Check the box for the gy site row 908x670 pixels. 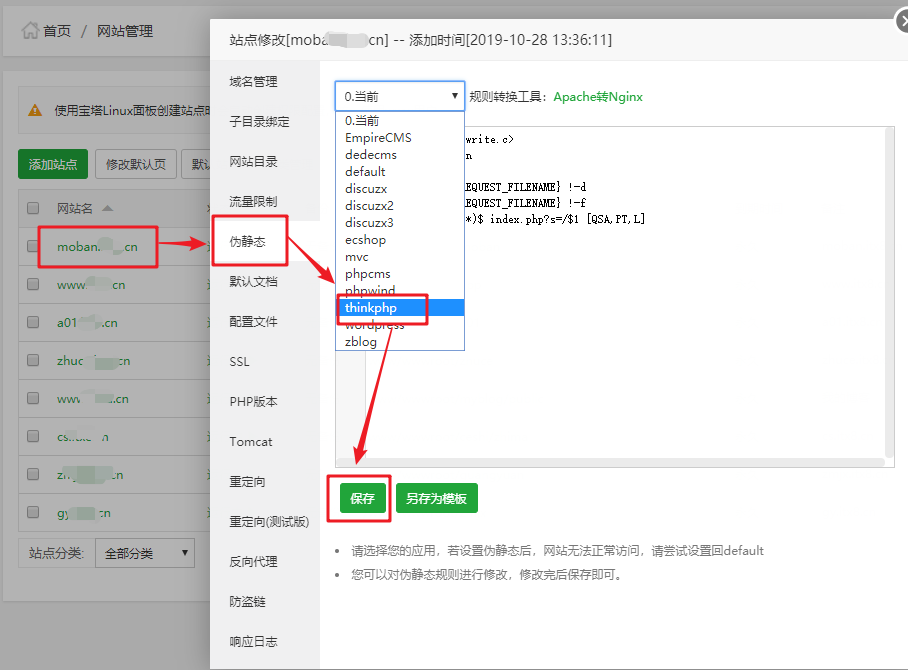(x=33, y=512)
